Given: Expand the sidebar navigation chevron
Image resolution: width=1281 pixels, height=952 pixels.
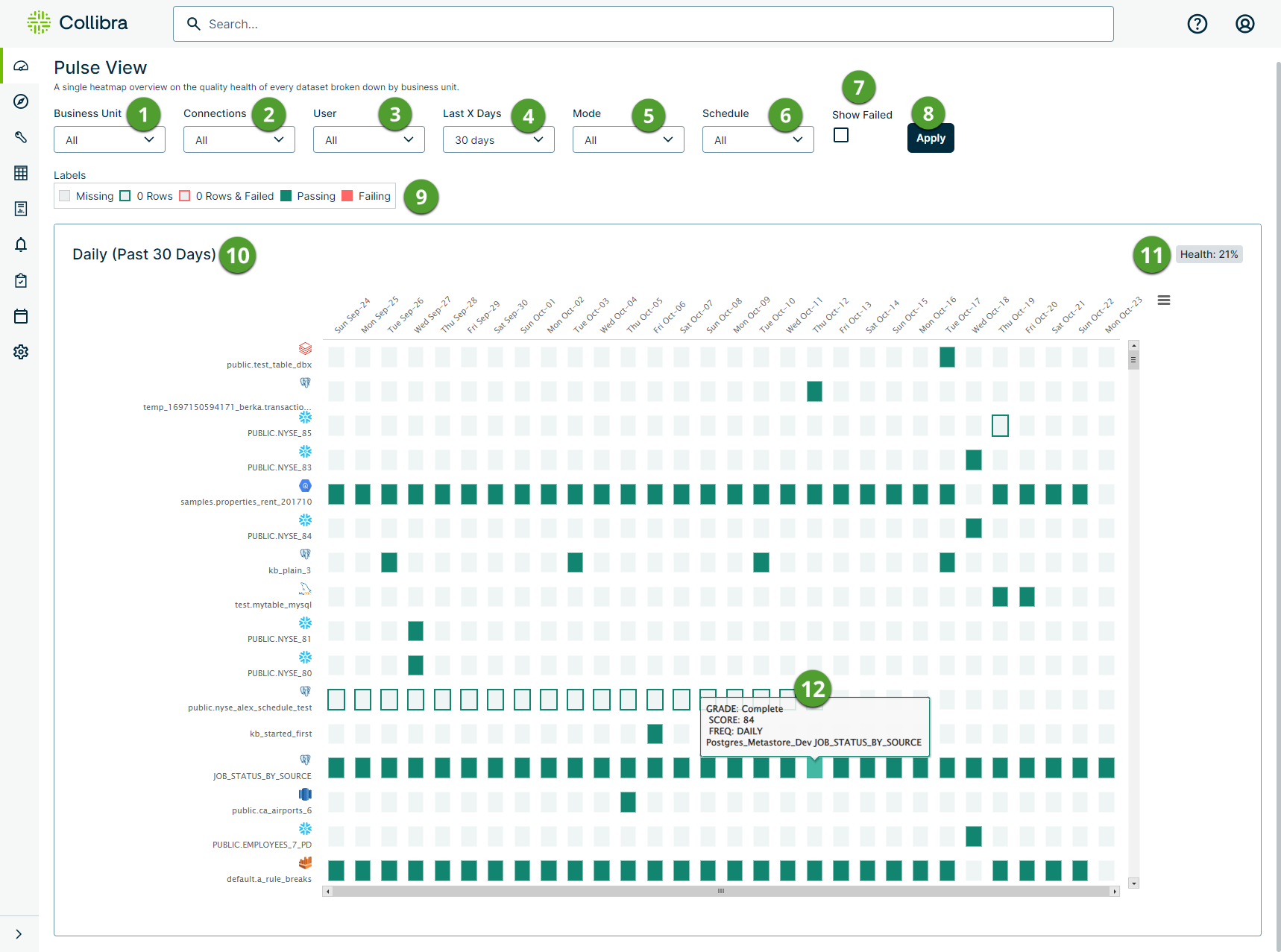Looking at the screenshot, I should click(19, 934).
